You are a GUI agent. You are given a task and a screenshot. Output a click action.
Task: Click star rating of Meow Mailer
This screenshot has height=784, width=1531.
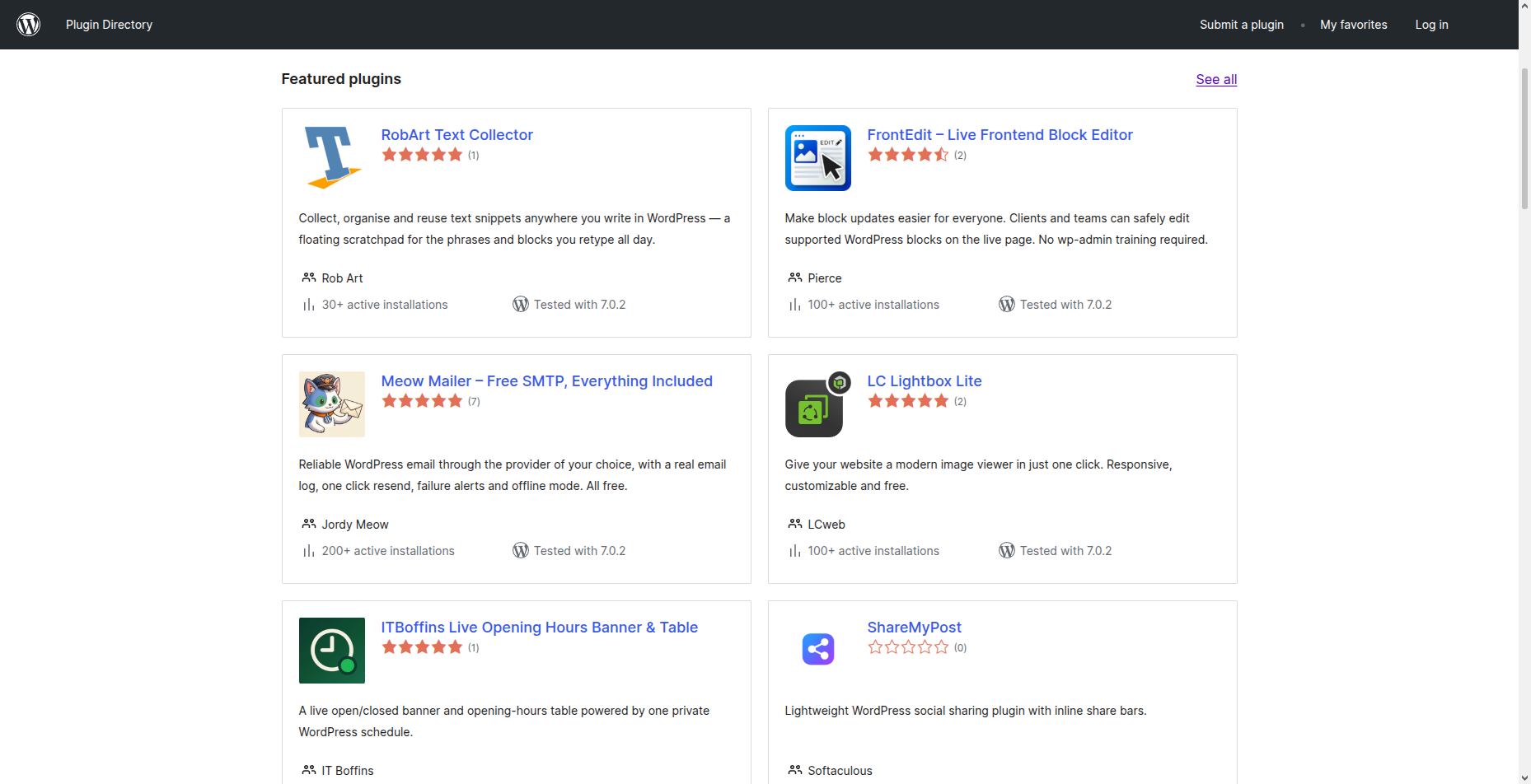pyautogui.click(x=422, y=401)
